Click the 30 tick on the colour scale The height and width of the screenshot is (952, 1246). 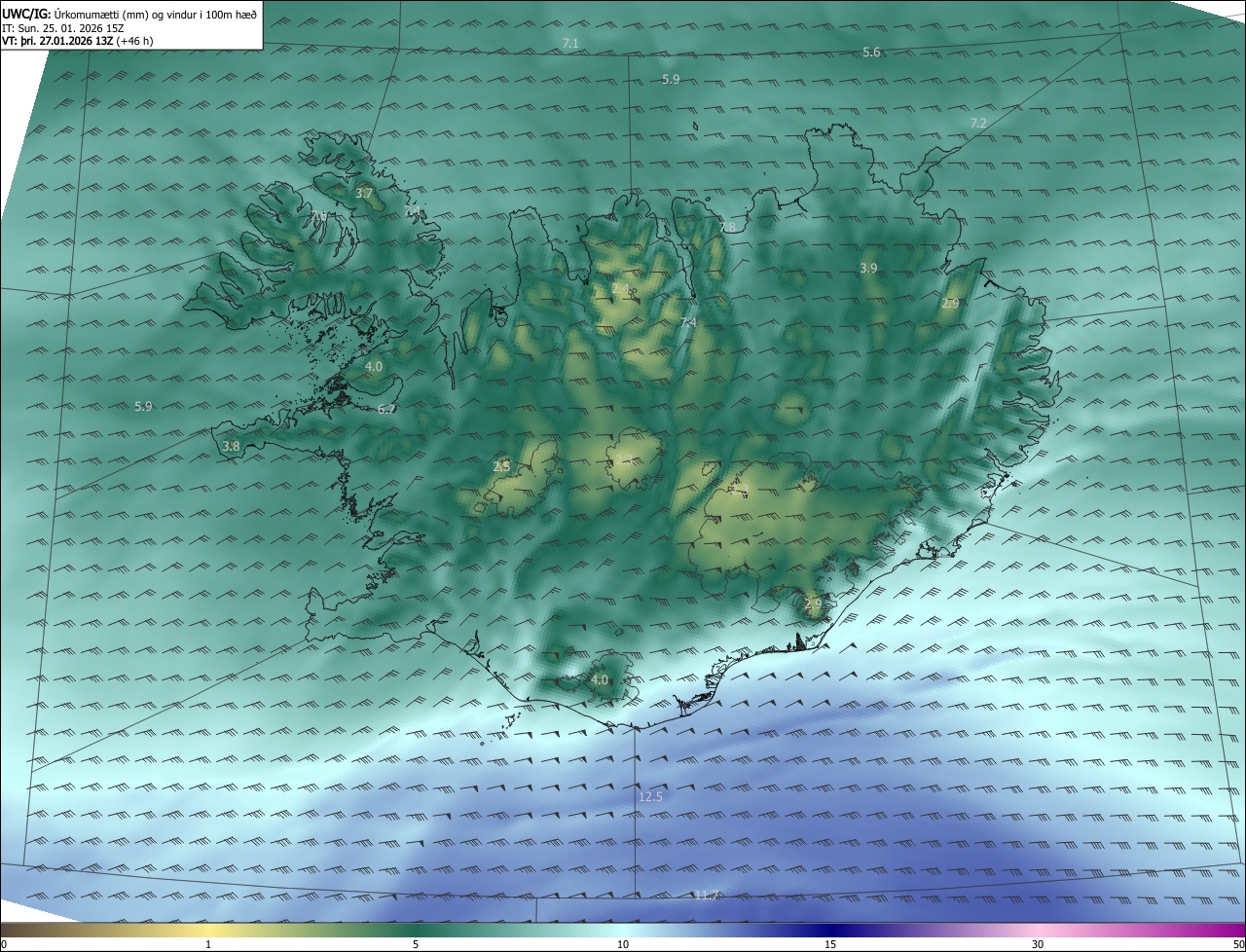tap(1038, 944)
